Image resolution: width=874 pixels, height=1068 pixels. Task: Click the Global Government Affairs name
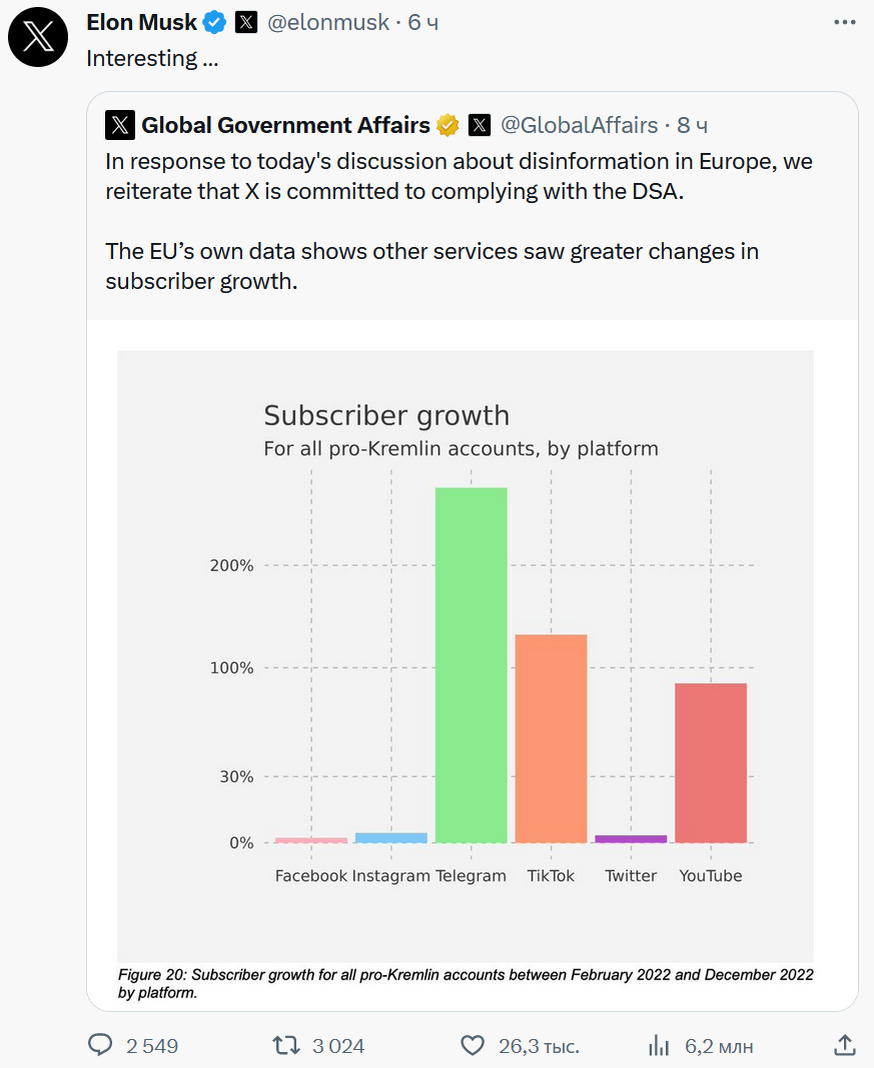285,125
